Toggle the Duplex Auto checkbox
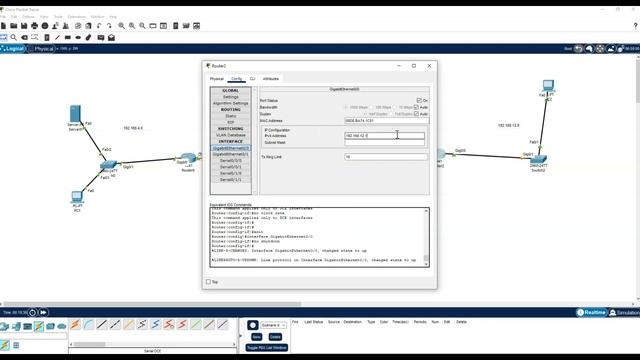 click(416, 114)
